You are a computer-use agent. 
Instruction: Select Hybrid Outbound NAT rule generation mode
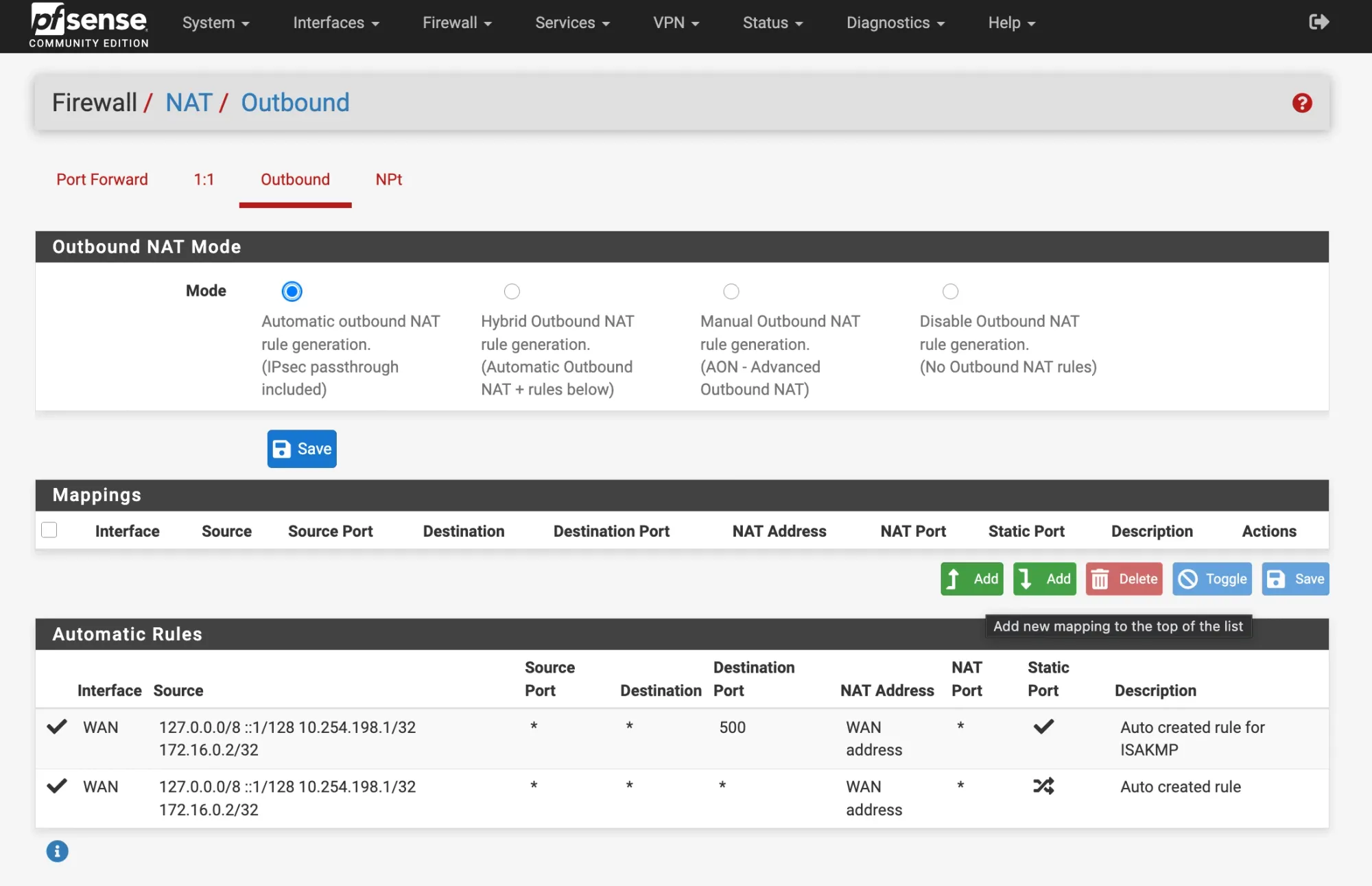click(x=512, y=291)
